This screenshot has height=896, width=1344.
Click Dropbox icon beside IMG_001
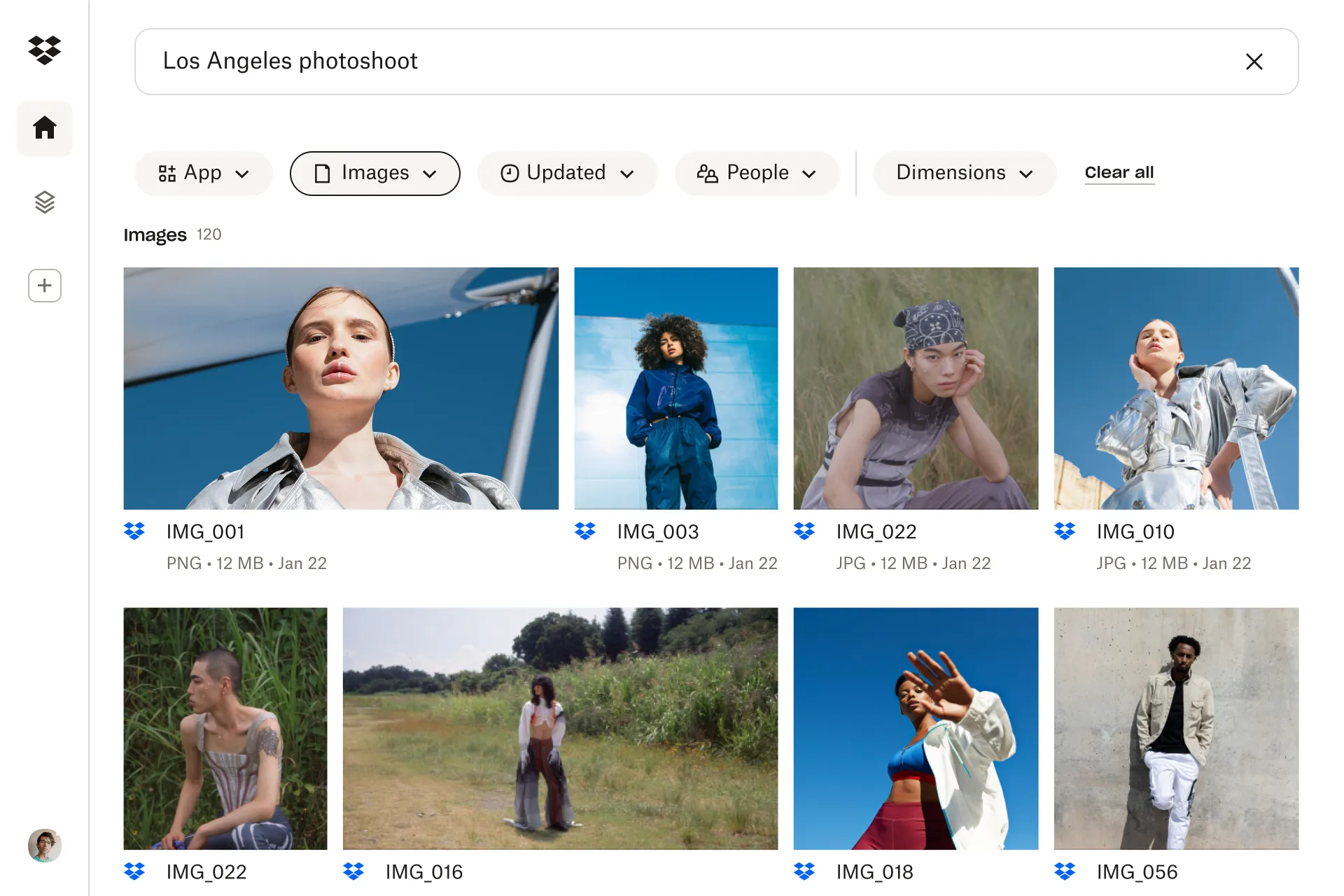pyautogui.click(x=134, y=531)
